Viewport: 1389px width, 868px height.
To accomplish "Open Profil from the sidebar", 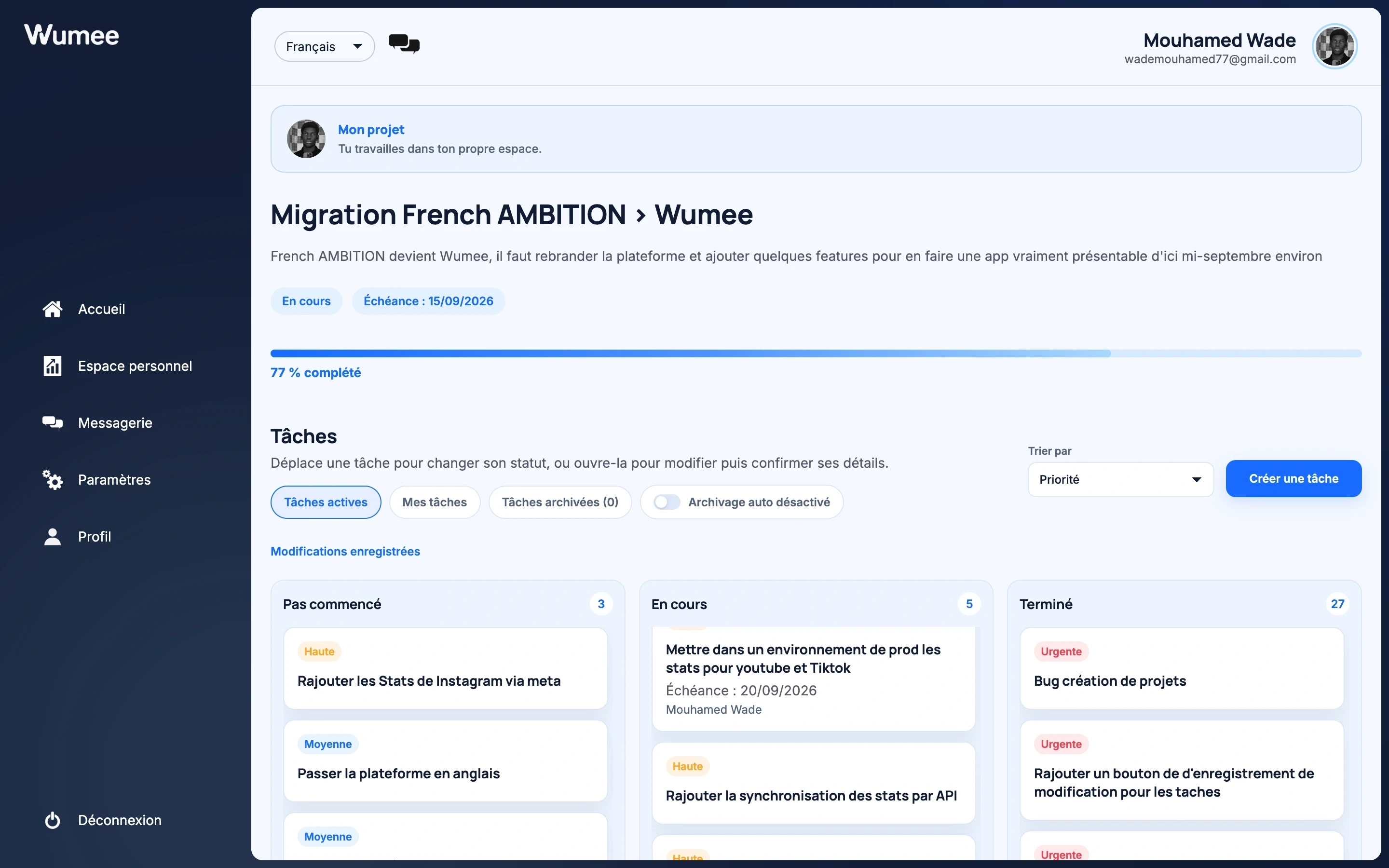I will 94,536.
